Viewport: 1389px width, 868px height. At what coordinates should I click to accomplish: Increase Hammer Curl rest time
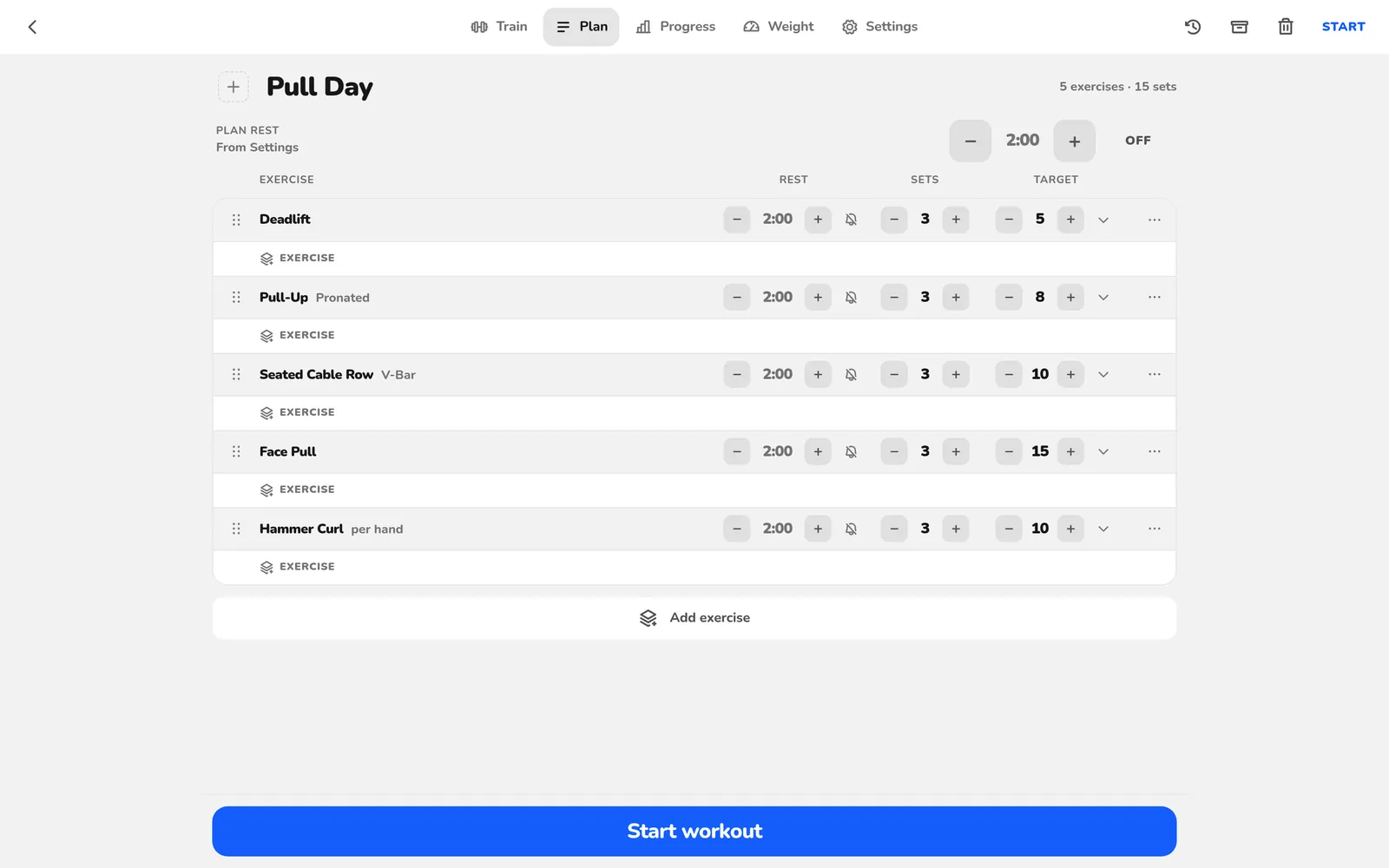pyautogui.click(x=818, y=529)
